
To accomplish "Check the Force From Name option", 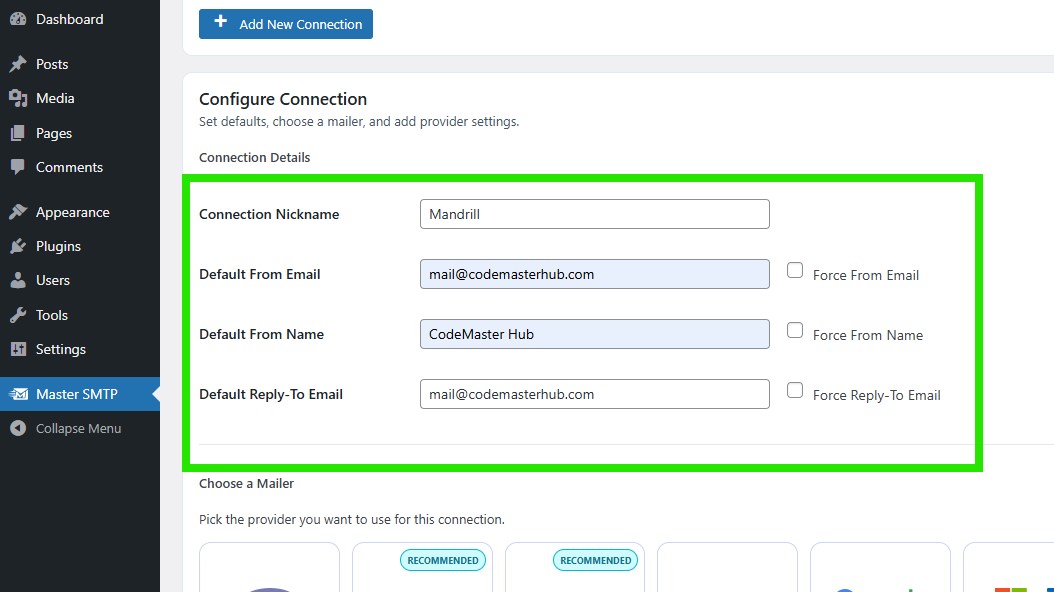I will (x=795, y=330).
